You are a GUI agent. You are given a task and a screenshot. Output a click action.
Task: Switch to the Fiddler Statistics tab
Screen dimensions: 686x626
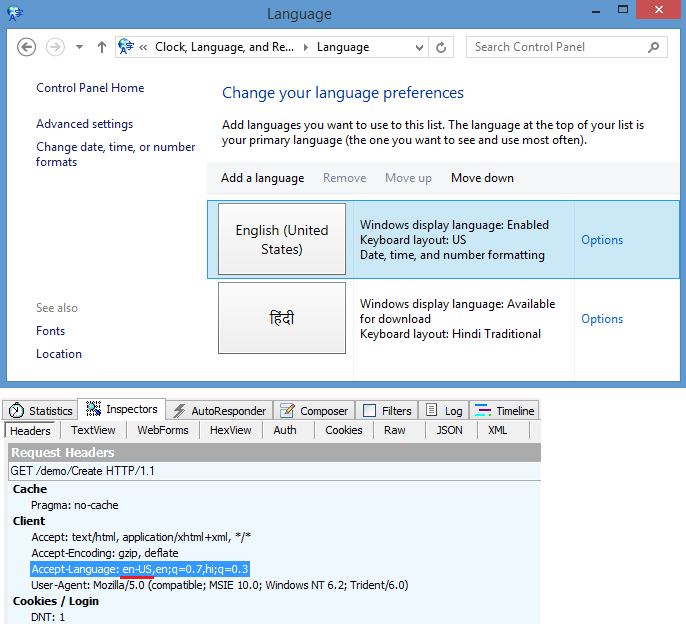click(41, 410)
